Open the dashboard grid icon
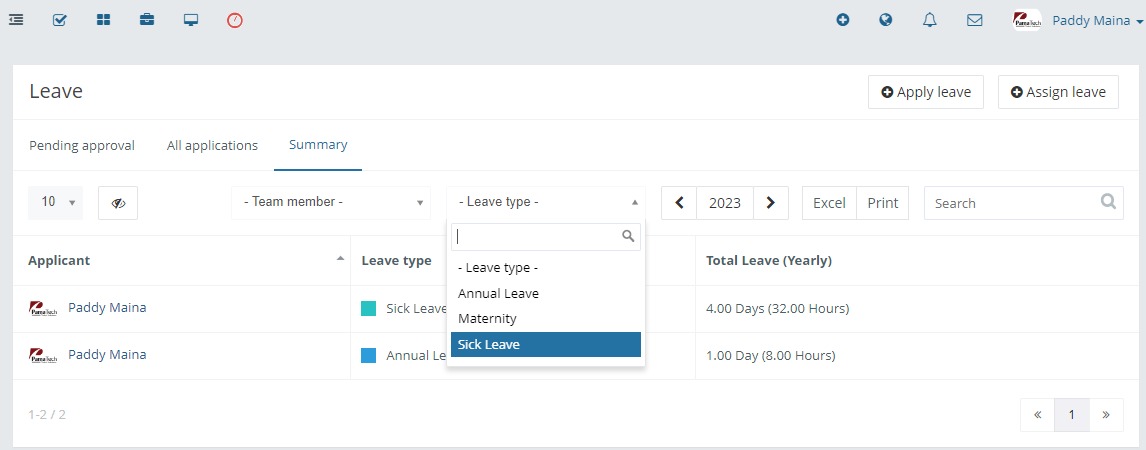Viewport: 1146px width, 450px height. 103,20
